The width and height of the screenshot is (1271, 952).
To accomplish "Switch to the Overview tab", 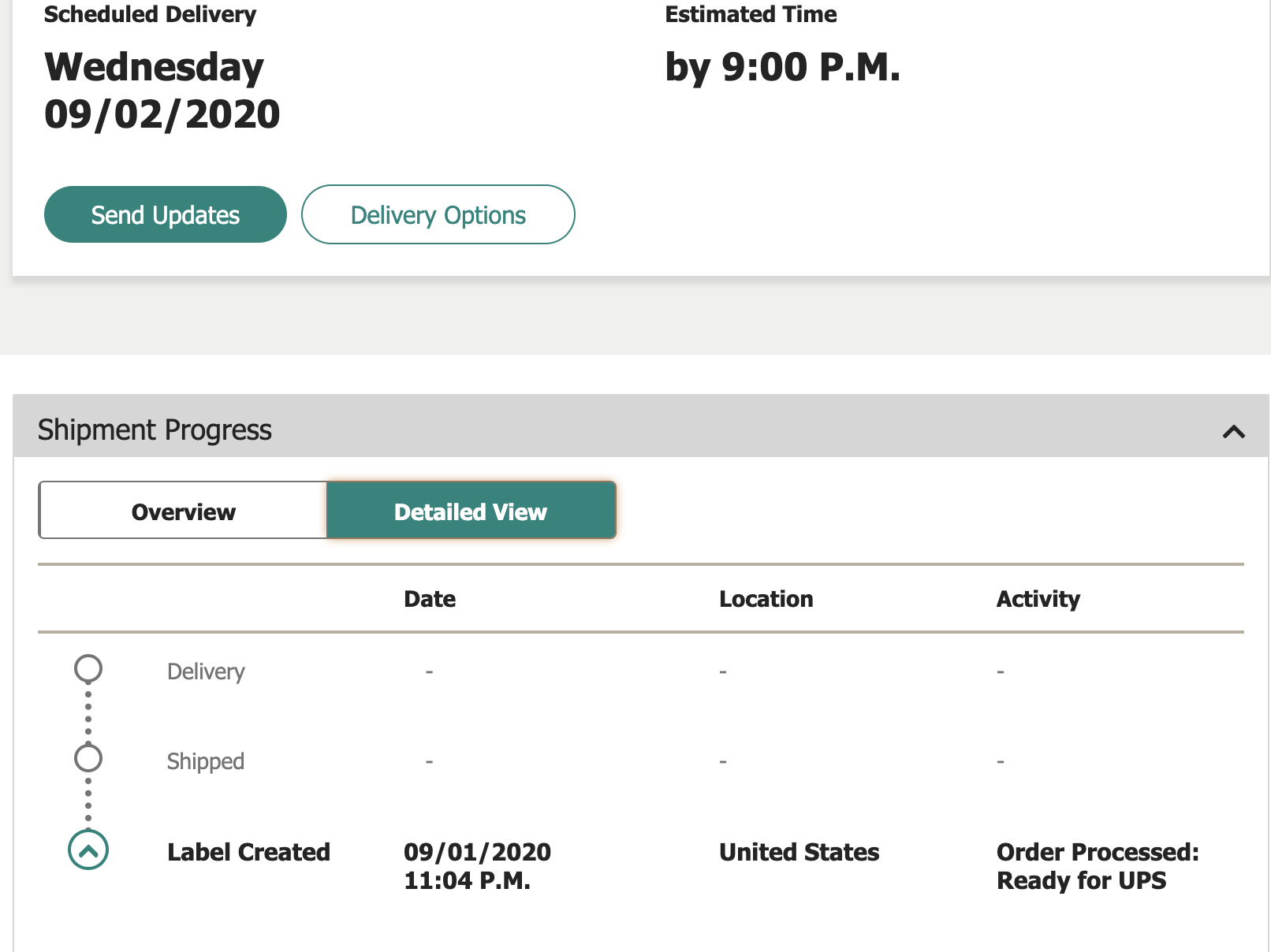I will (x=183, y=511).
